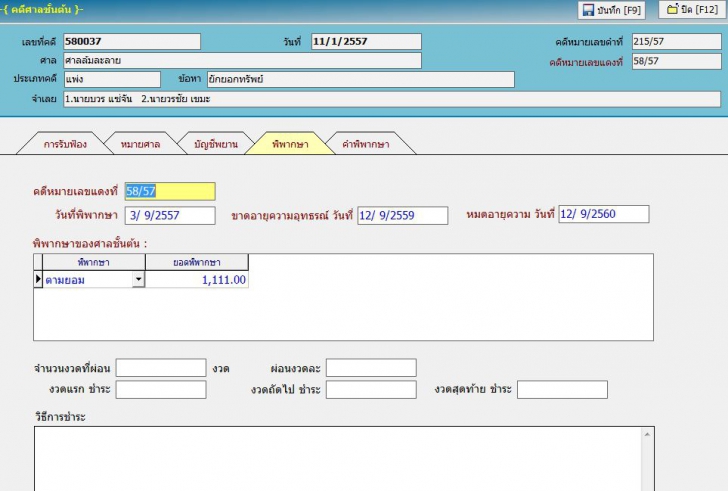Screen dimensions: 728x491
Task: Click the พิพากษา column header
Action: [x=94, y=262]
